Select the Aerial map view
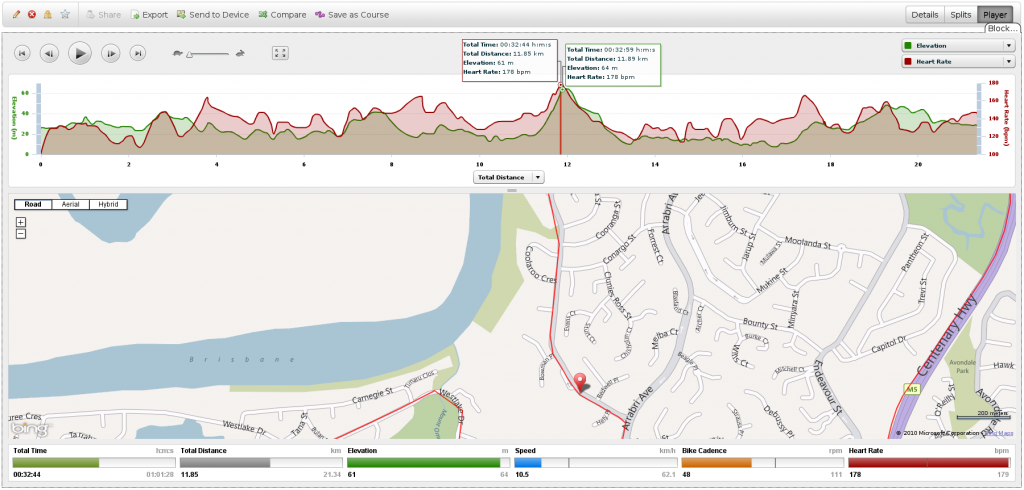 coord(71,204)
